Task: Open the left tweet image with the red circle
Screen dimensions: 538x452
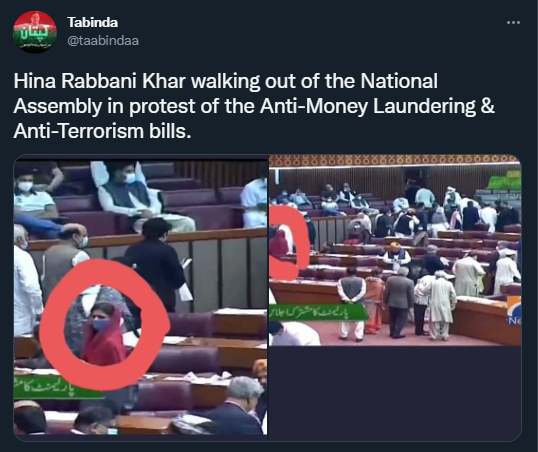Action: (140, 298)
